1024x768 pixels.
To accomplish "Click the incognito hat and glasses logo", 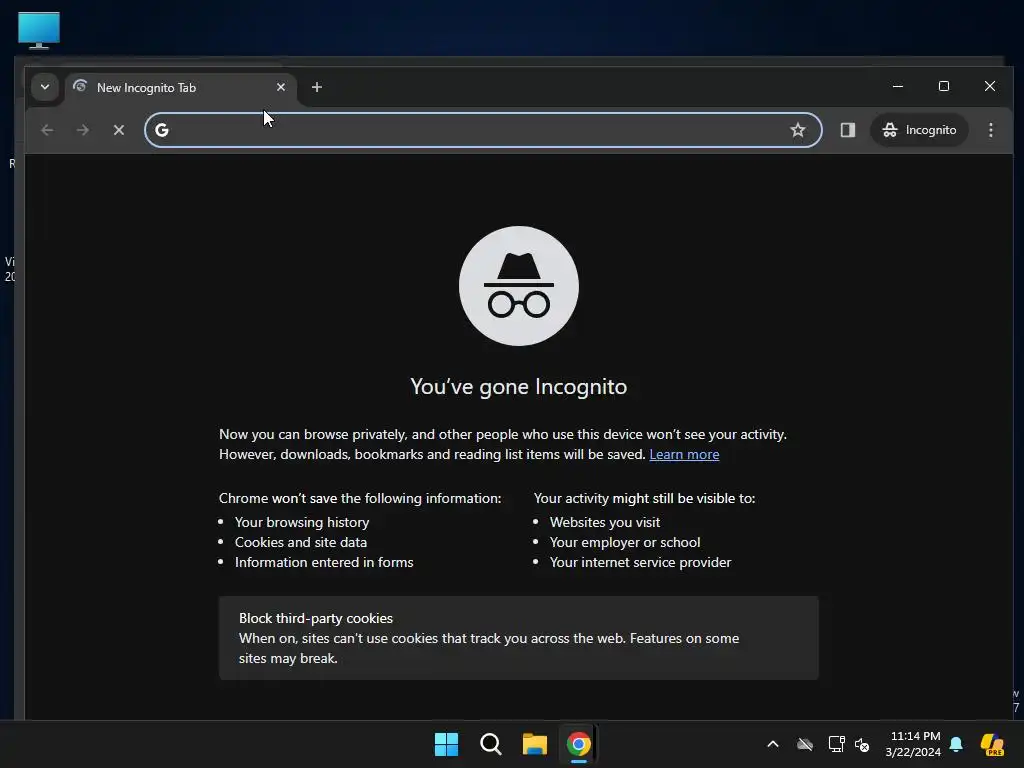I will tap(519, 286).
